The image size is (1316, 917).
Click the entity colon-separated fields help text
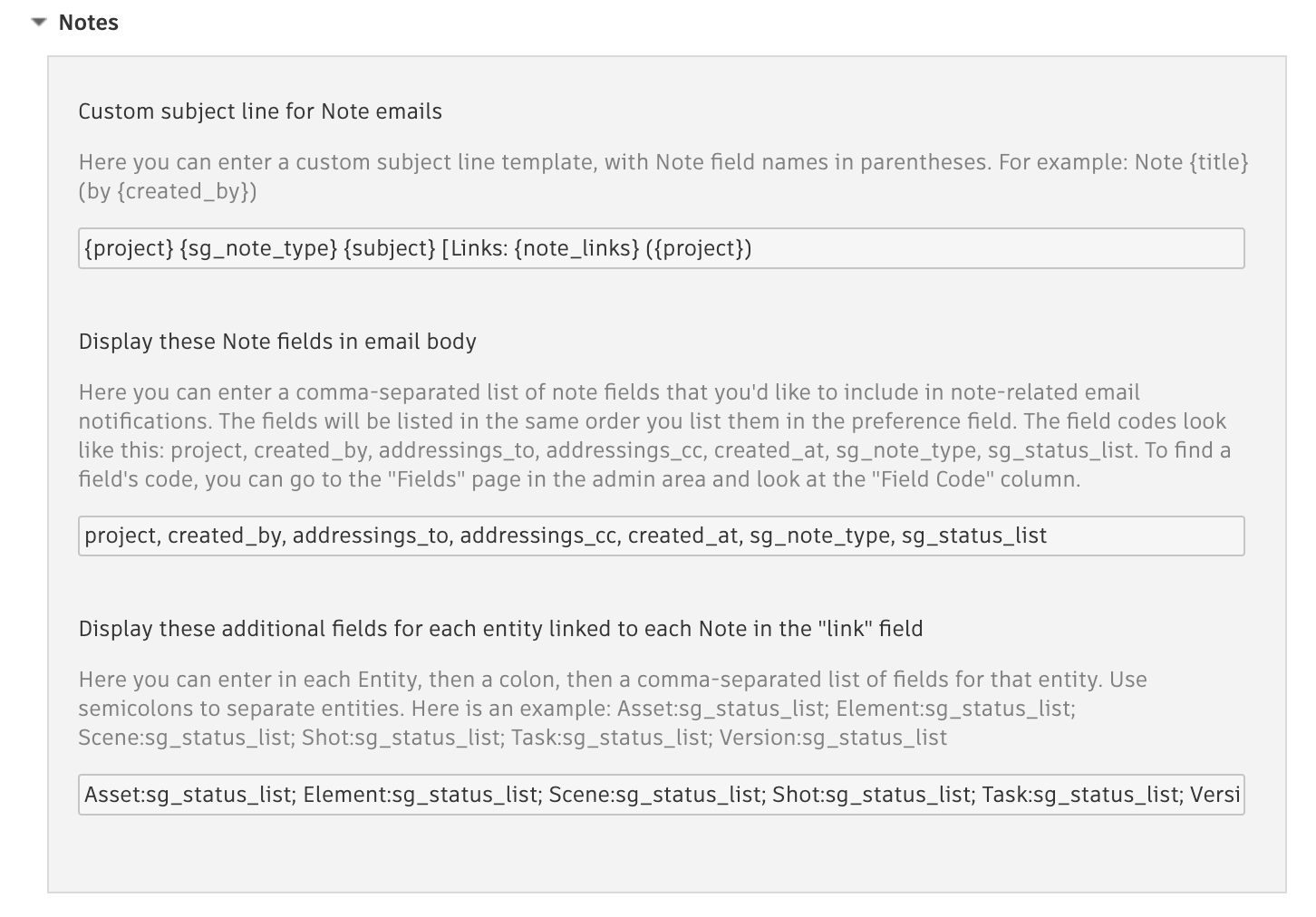[613, 709]
